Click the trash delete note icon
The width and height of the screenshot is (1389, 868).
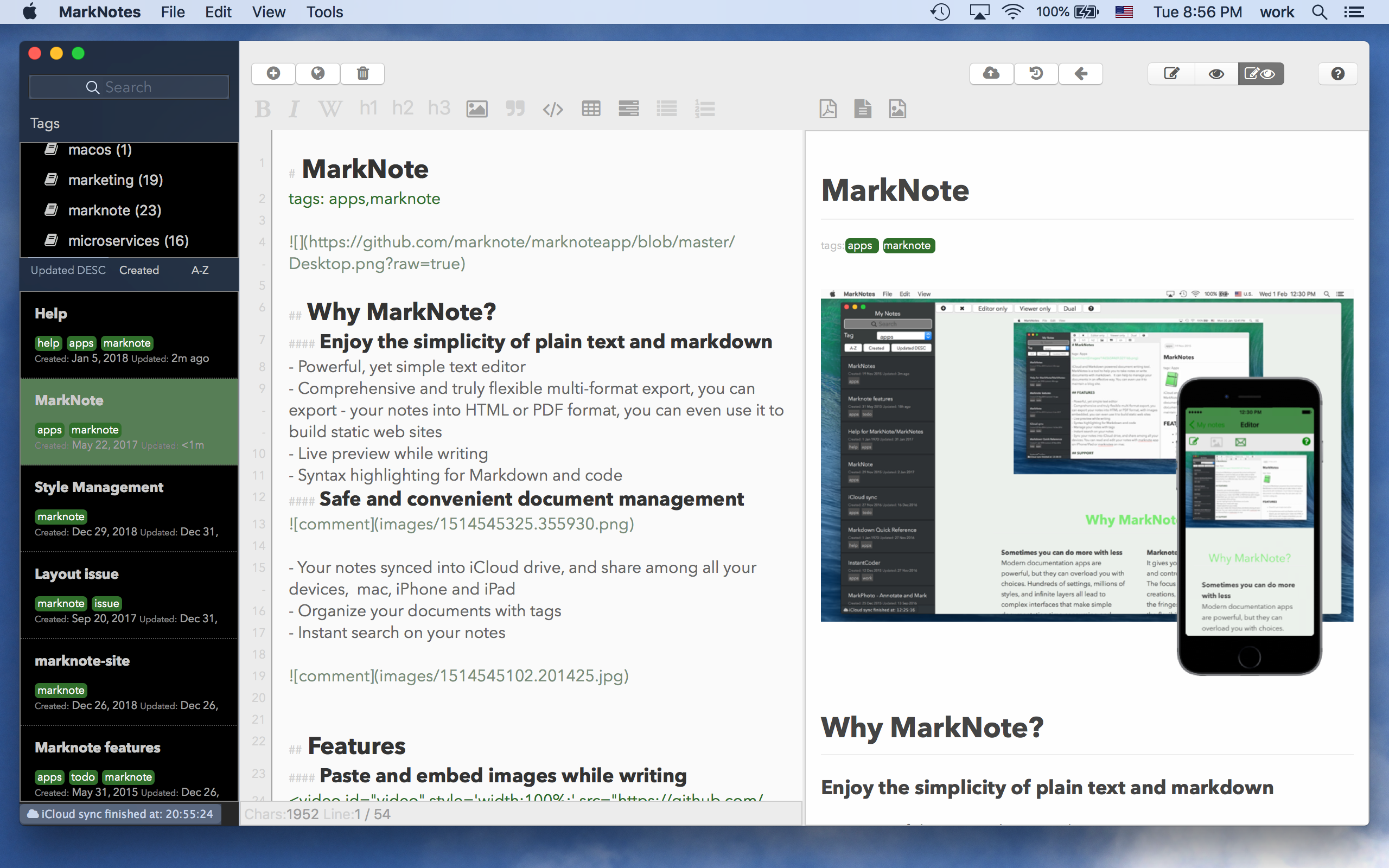(363, 73)
